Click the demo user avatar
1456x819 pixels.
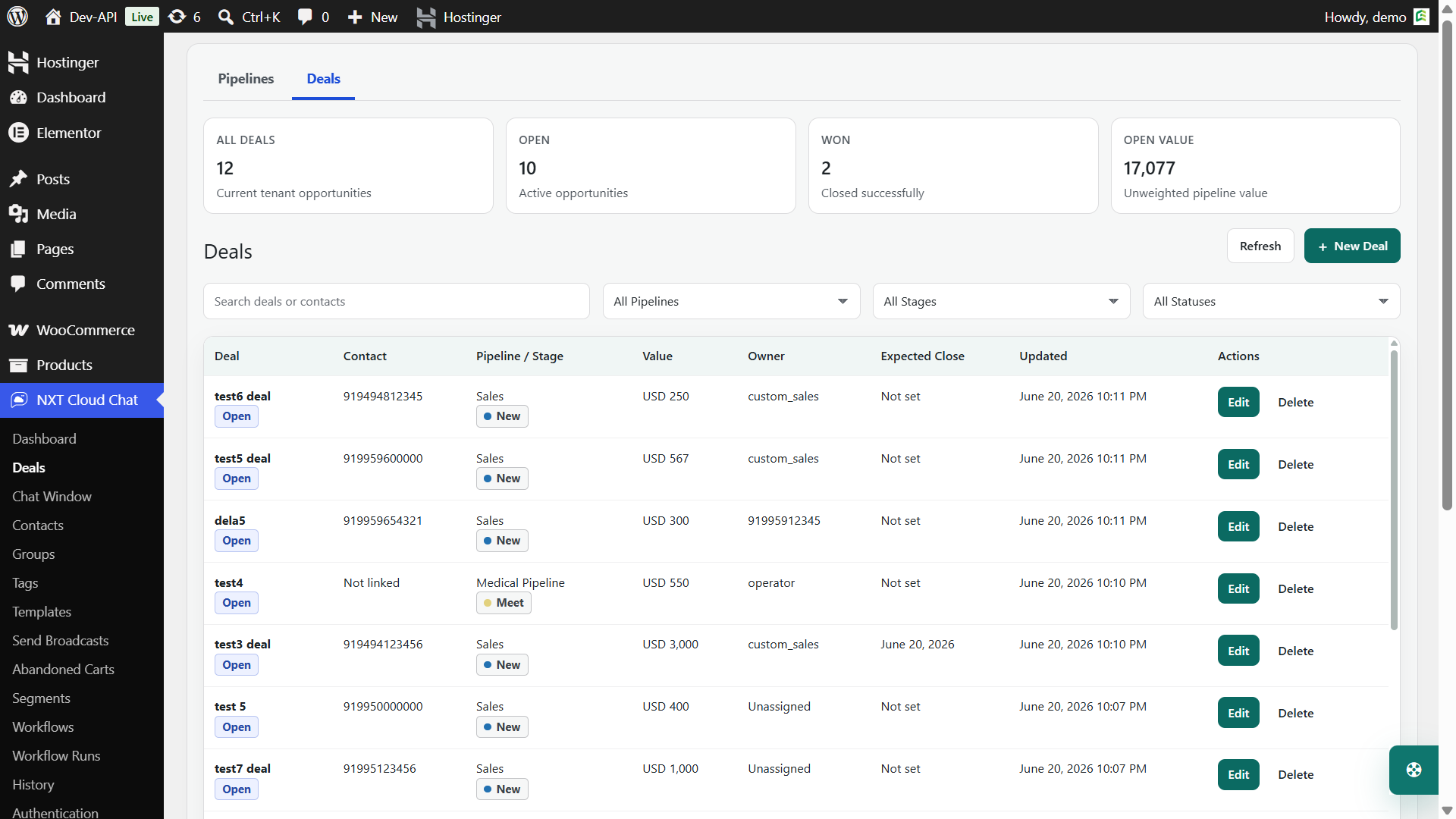(x=1421, y=17)
